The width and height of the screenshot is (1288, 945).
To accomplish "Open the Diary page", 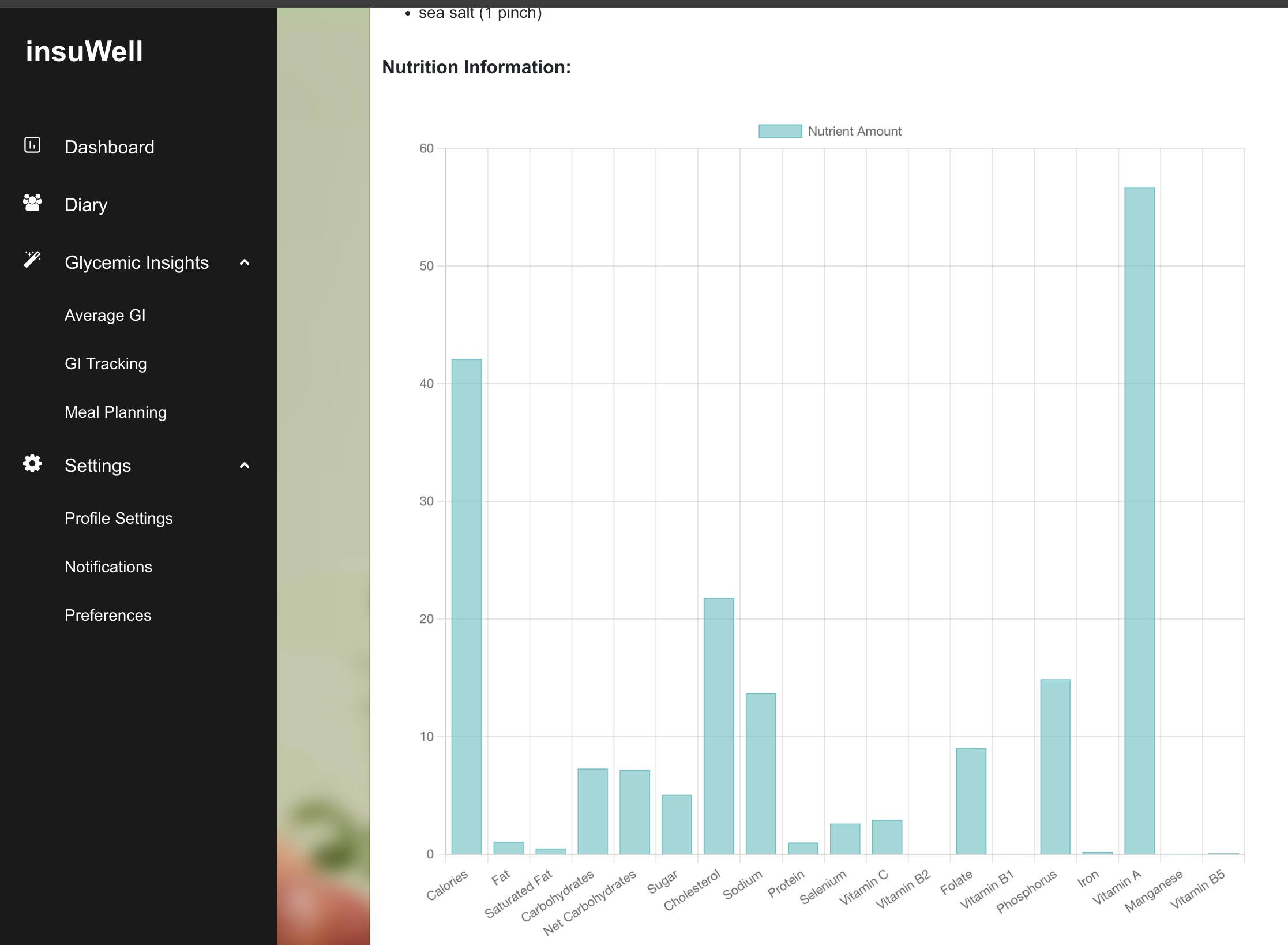I will [86, 205].
